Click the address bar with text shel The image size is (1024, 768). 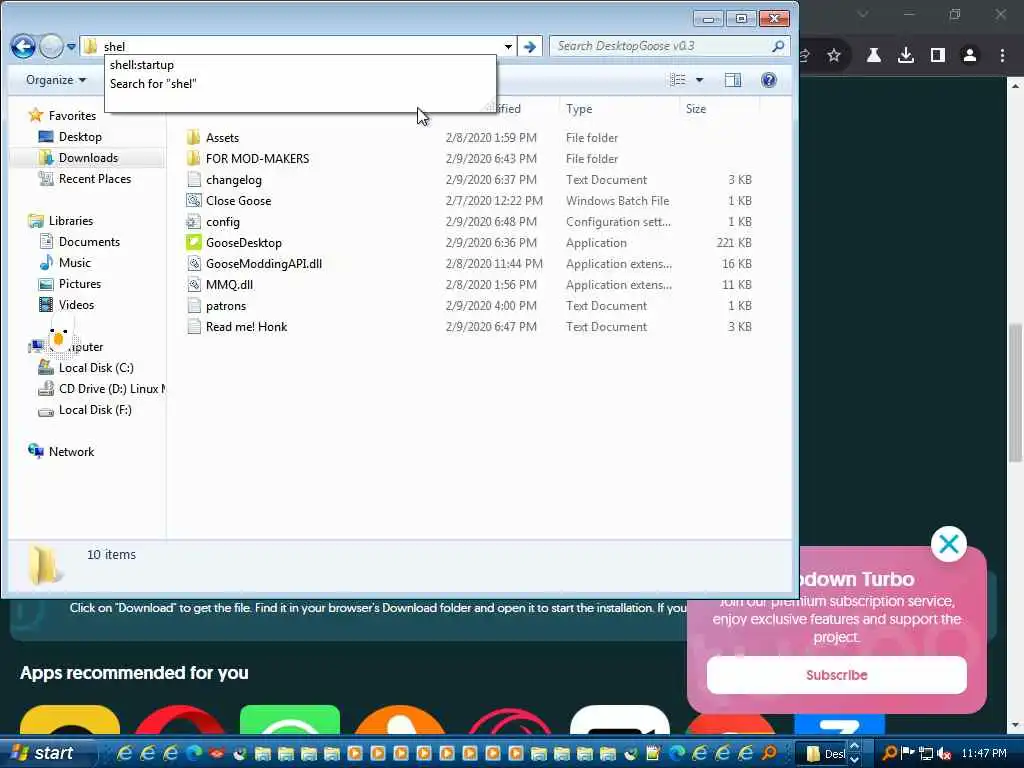point(300,46)
